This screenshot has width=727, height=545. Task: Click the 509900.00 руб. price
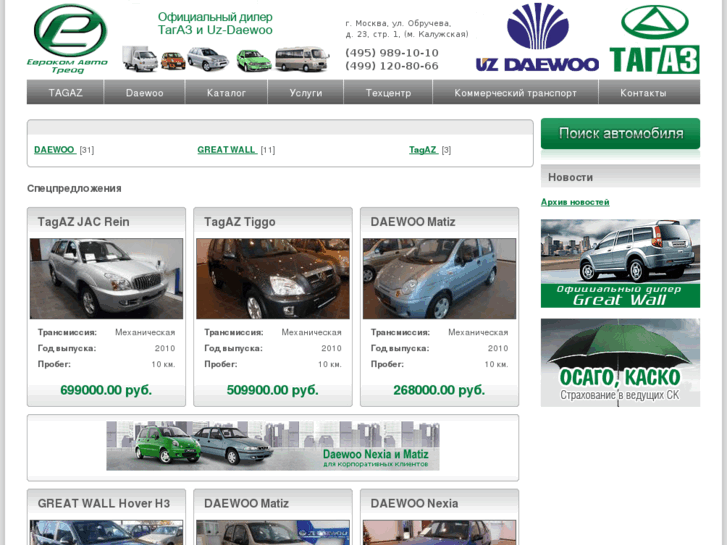273,390
